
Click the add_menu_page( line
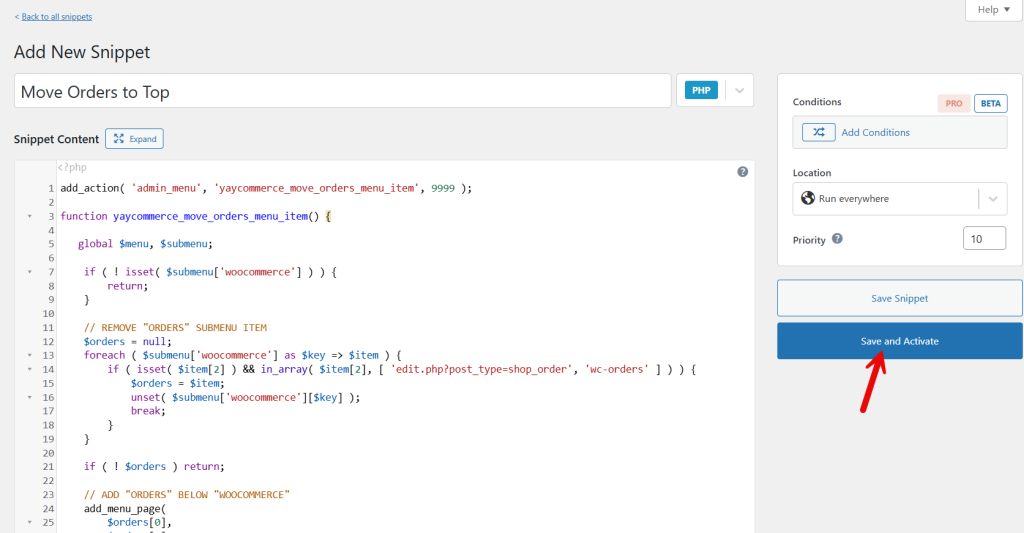[x=125, y=509]
